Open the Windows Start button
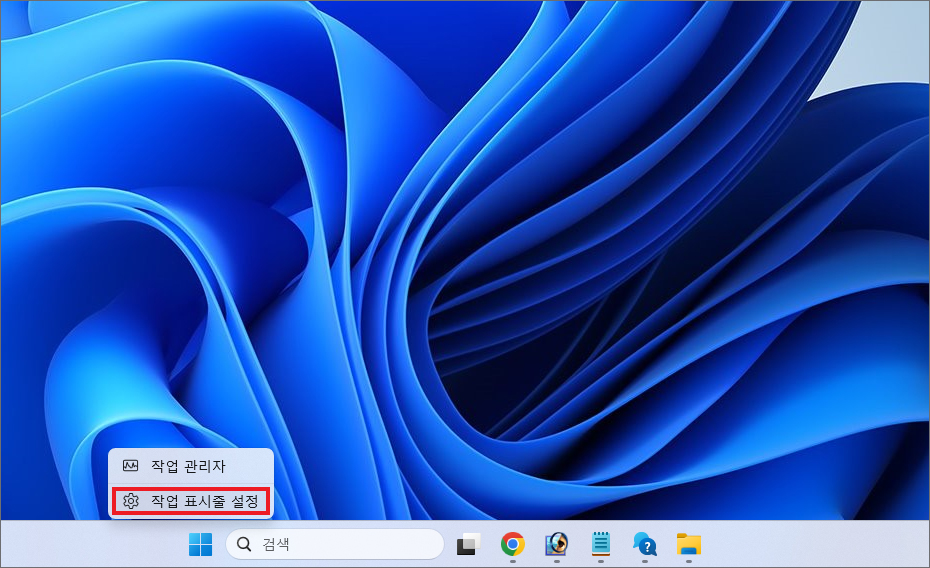 pyautogui.click(x=200, y=544)
